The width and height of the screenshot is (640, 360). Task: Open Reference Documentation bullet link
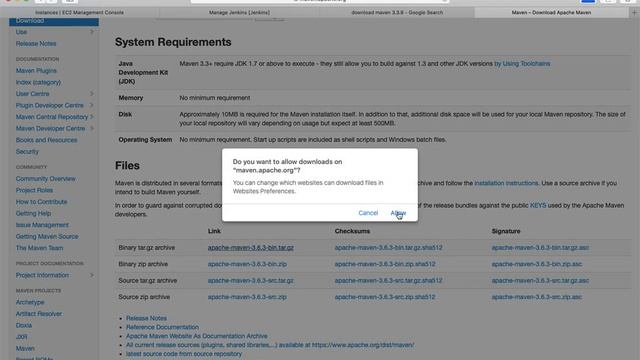pos(162,327)
